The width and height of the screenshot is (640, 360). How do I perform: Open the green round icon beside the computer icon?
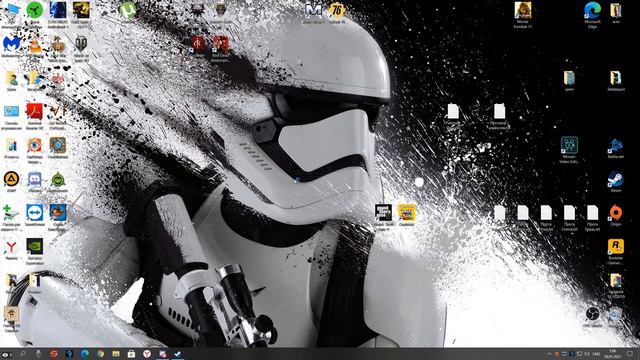point(35,10)
